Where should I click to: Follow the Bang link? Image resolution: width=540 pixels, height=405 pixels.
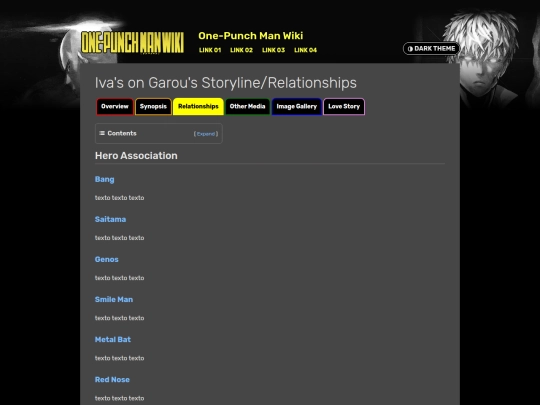pos(104,179)
